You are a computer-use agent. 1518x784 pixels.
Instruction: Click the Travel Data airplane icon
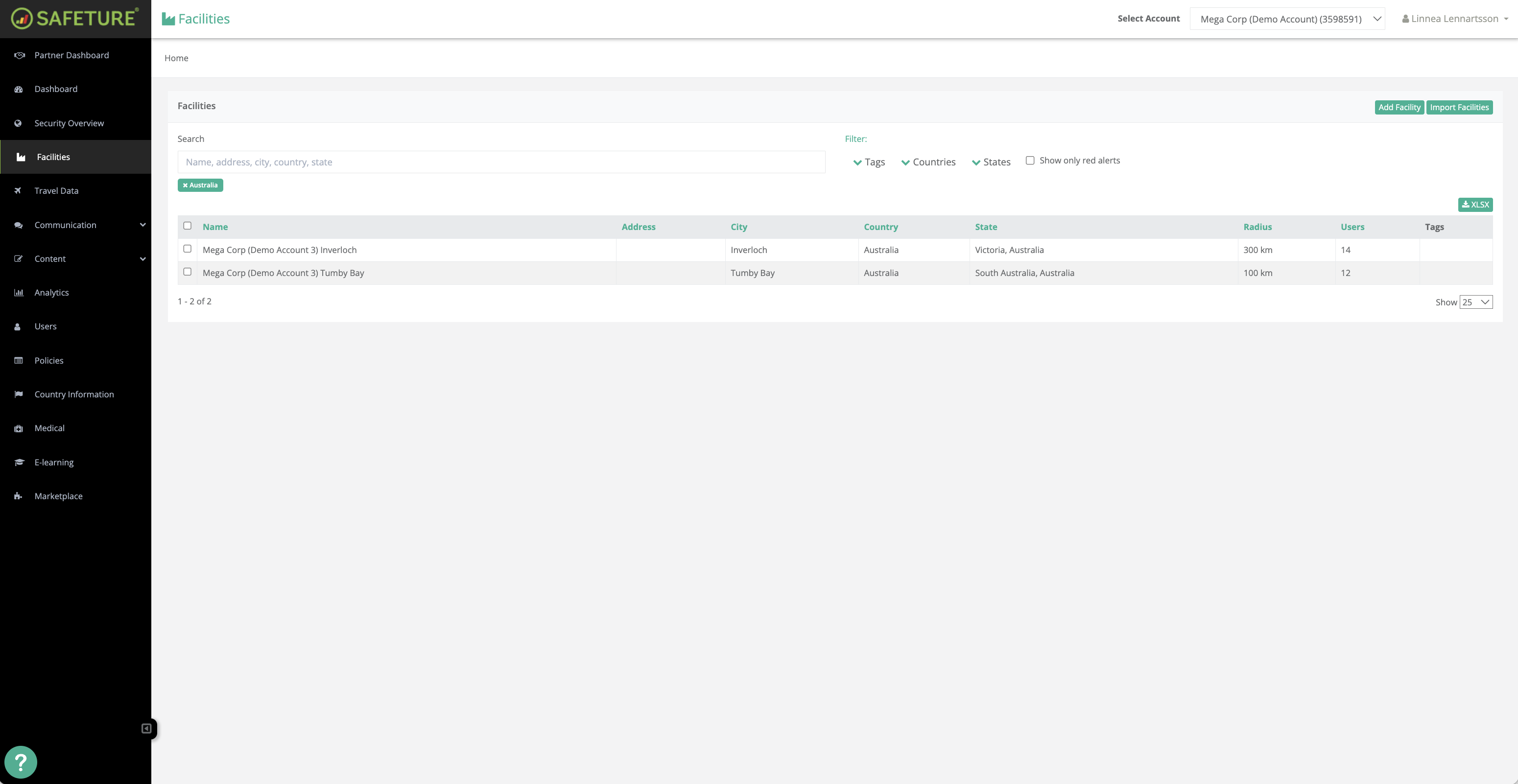(x=18, y=191)
